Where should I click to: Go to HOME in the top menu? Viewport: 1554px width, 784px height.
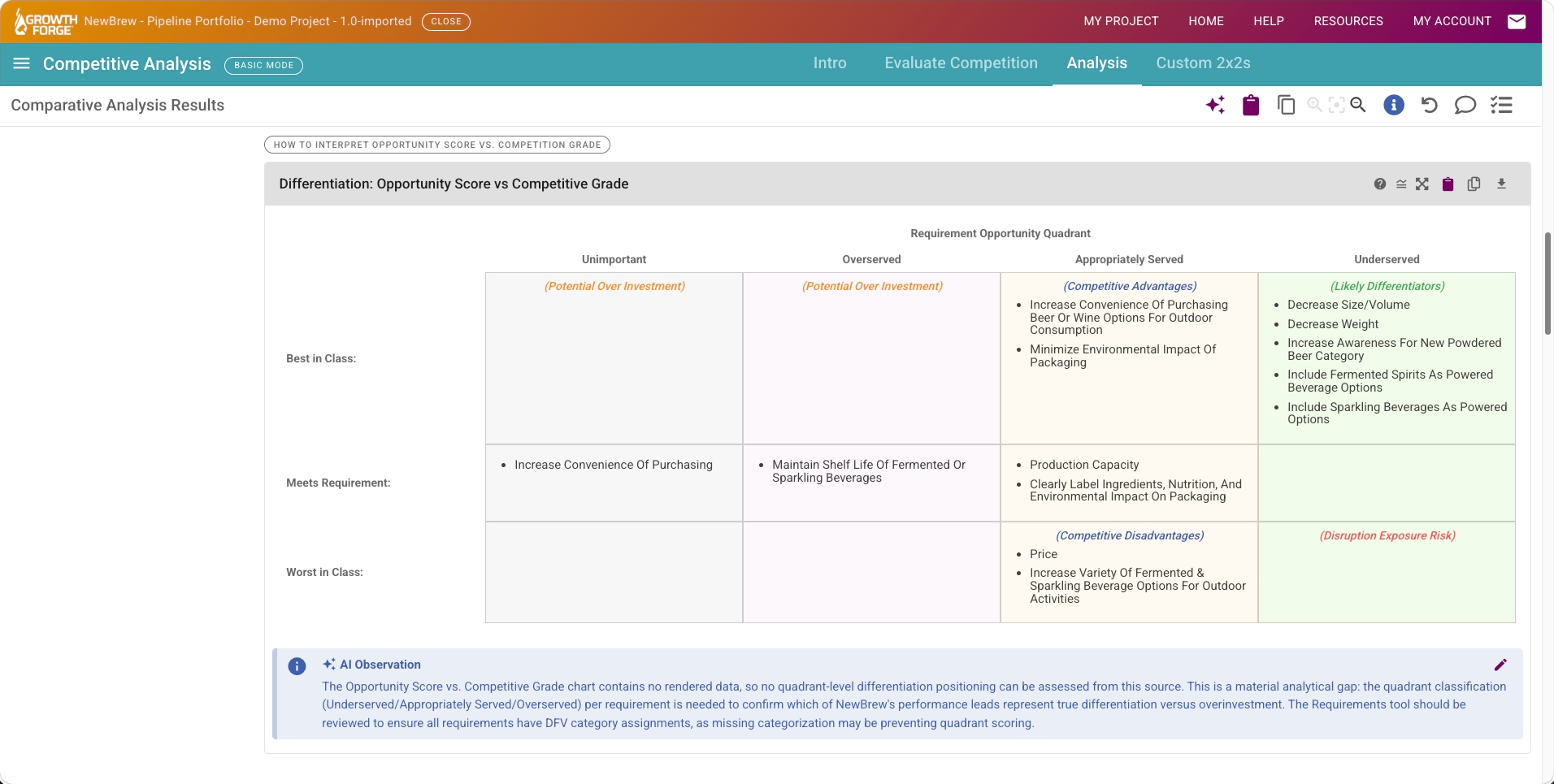[1206, 21]
